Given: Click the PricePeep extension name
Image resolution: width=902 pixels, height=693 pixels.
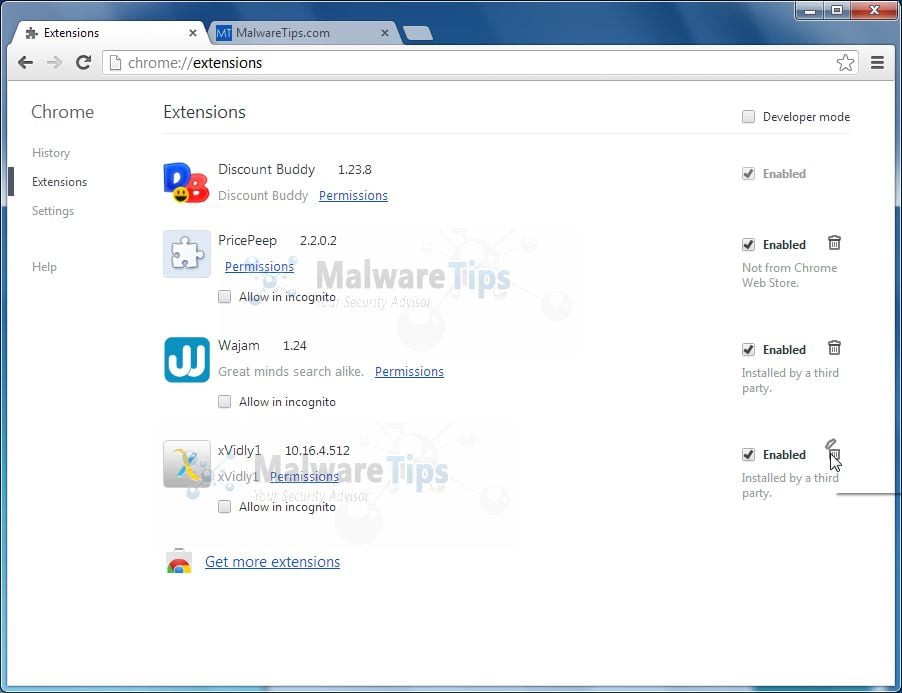Looking at the screenshot, I should 247,240.
